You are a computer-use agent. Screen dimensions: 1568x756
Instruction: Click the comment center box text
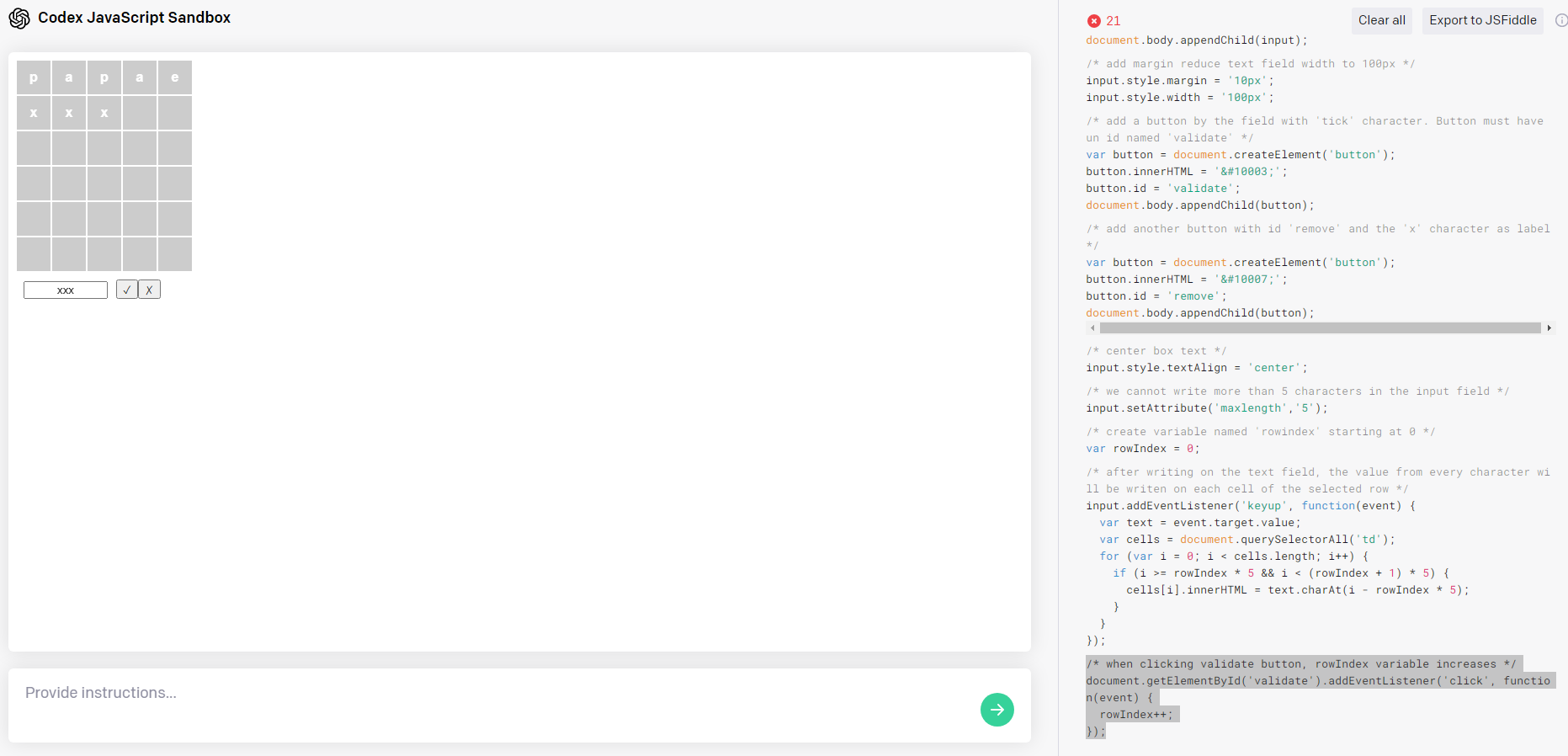[x=1156, y=351]
